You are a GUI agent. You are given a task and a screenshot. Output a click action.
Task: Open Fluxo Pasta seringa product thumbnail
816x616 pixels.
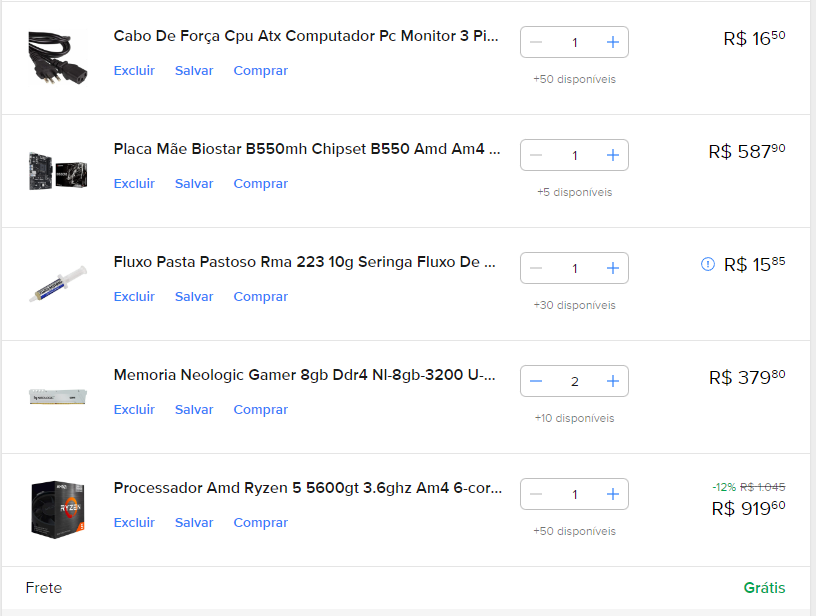(x=58, y=284)
